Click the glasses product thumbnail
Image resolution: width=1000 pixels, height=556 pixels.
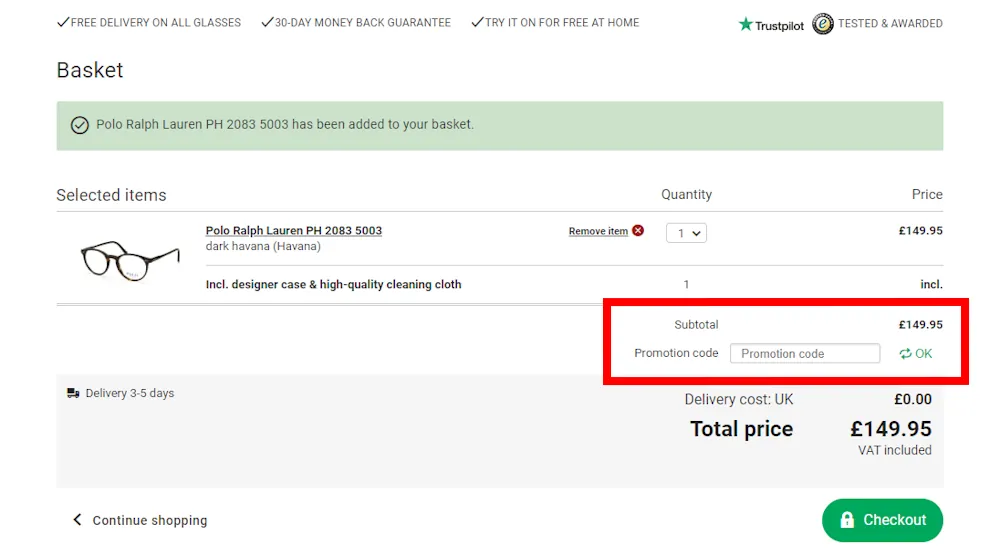coord(129,260)
